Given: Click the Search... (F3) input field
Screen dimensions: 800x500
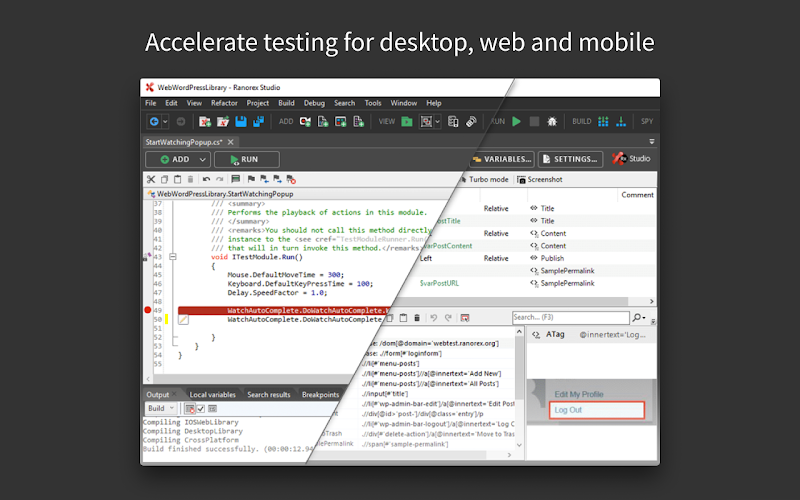Looking at the screenshot, I should pos(570,317).
